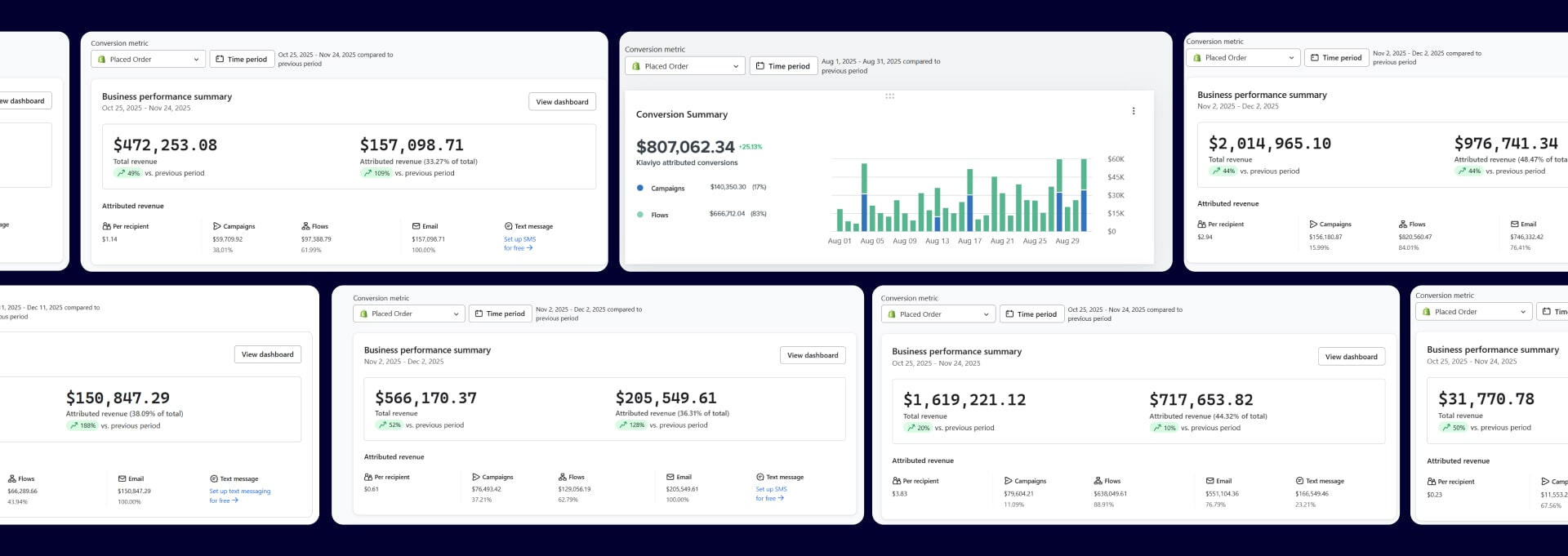The image size is (1568, 556).
Task: Click View dashboard in the $472,253.08 summary card
Action: tap(562, 102)
